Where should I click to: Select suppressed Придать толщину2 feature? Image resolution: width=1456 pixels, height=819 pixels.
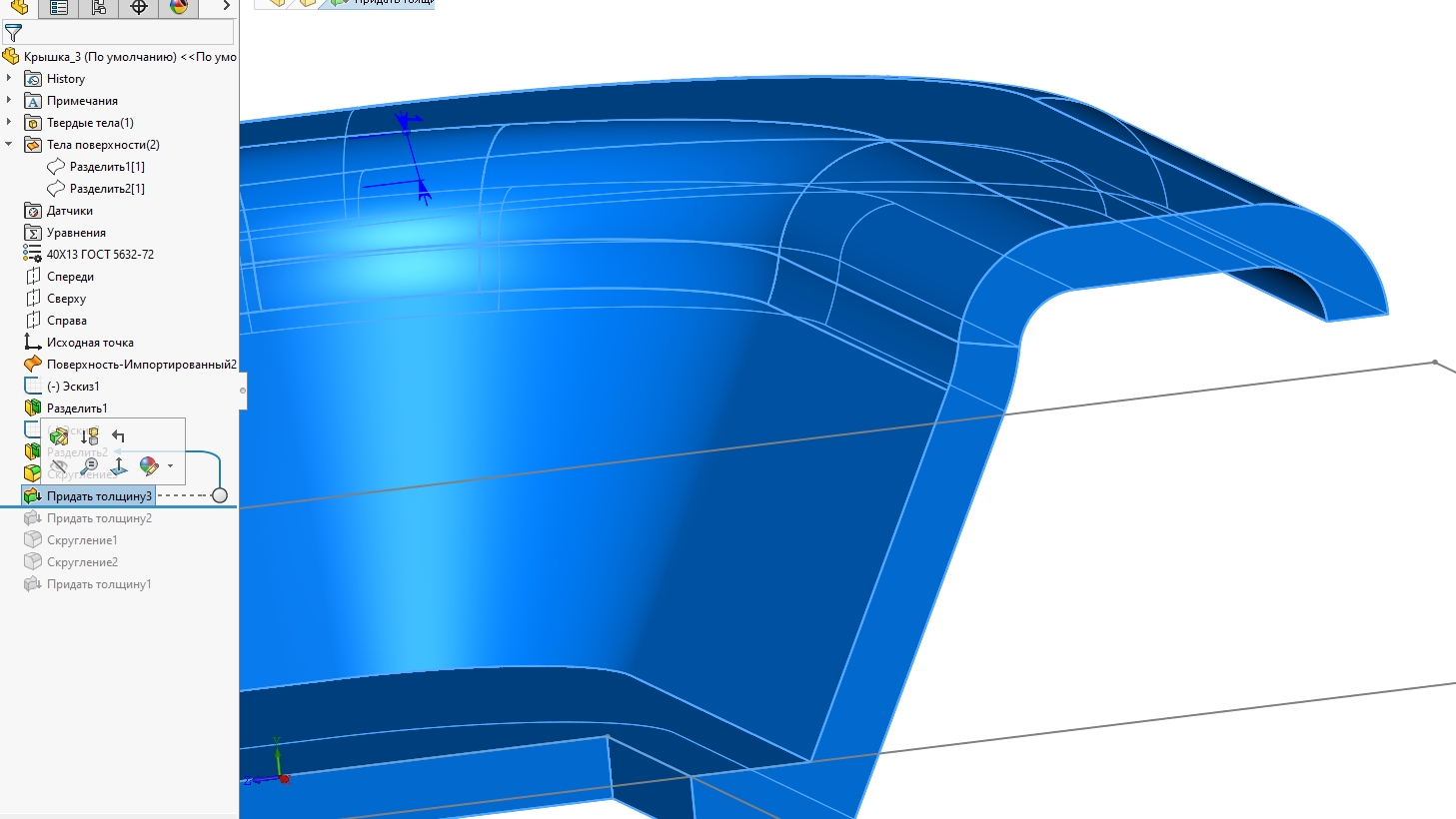click(88, 518)
